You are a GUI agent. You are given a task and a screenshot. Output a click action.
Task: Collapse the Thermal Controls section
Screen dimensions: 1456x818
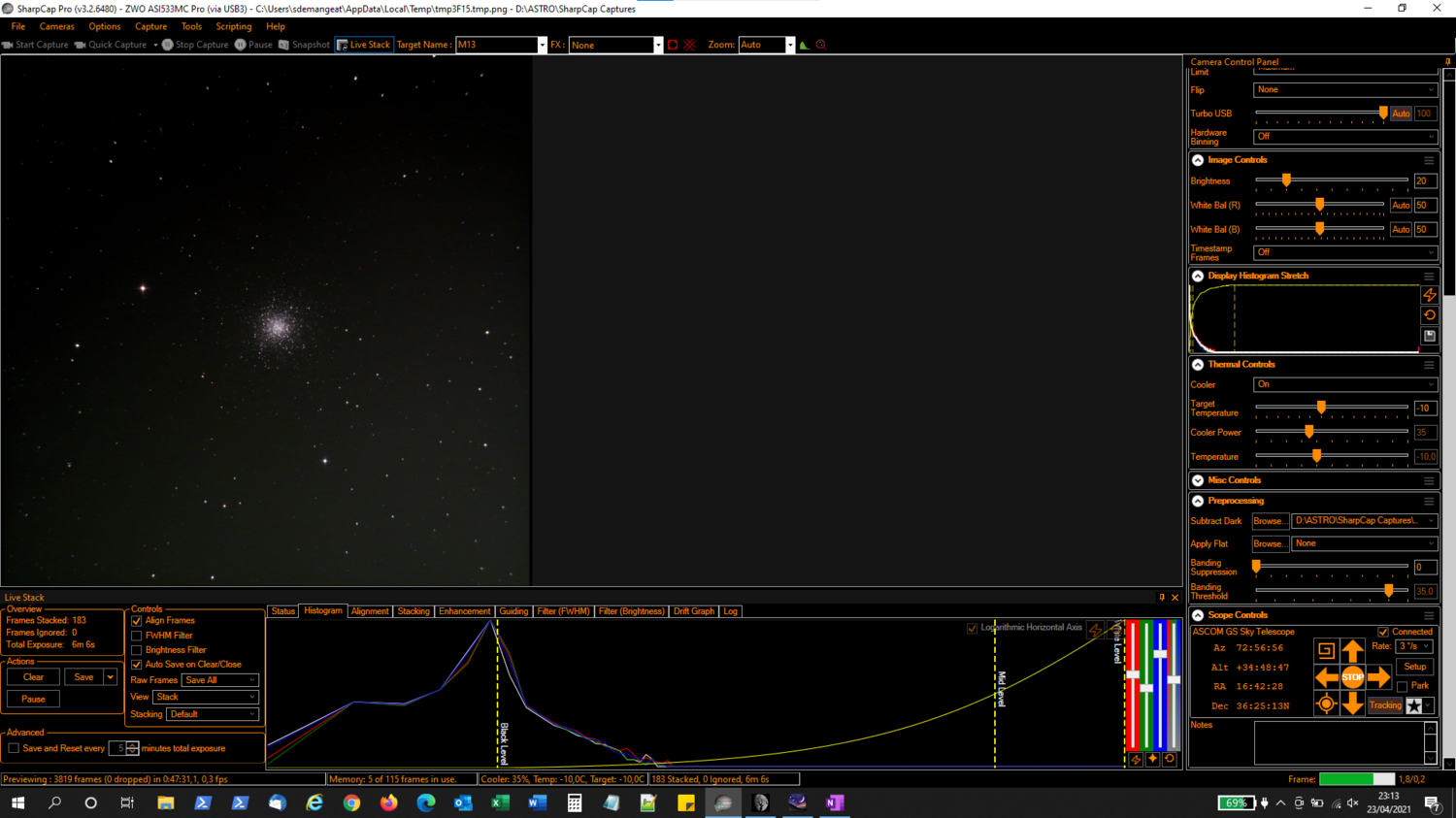click(x=1198, y=365)
